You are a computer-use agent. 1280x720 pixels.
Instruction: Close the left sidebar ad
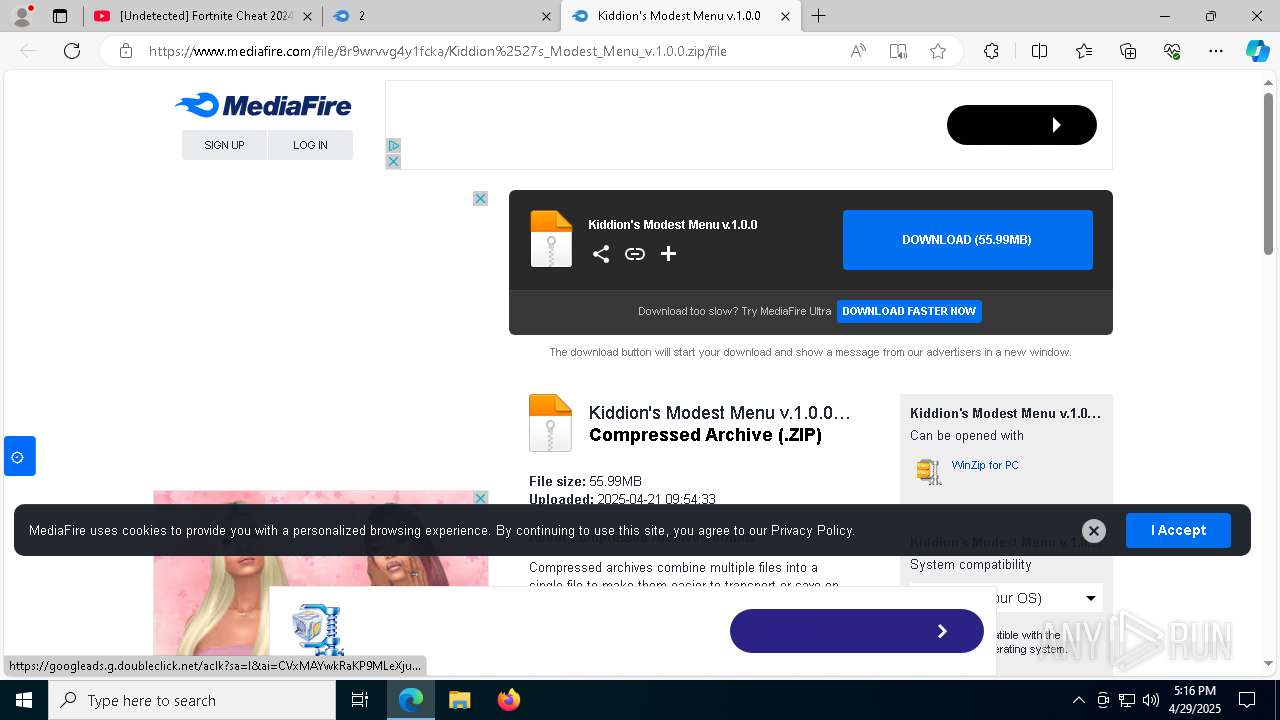(x=480, y=198)
